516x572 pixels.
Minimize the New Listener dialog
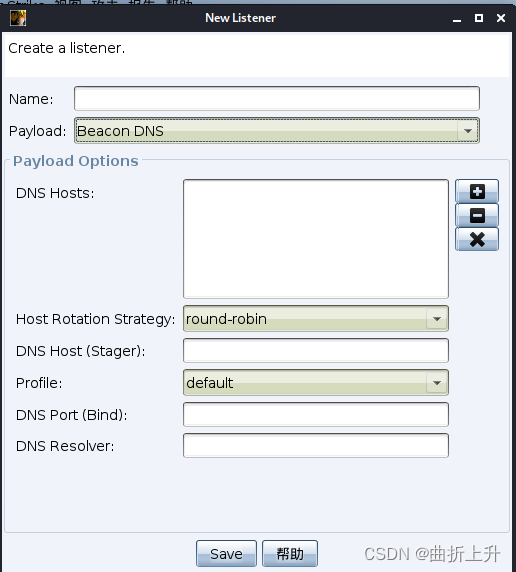457,18
